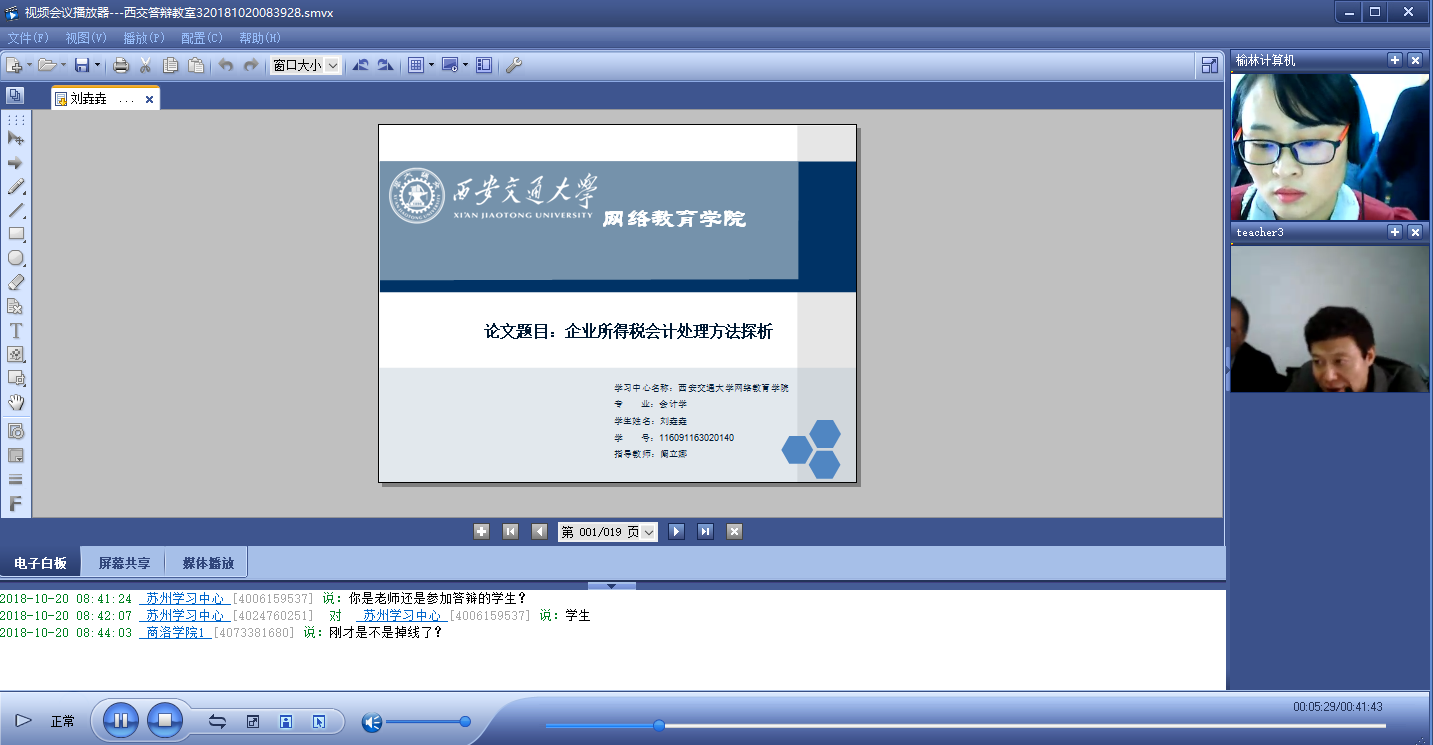Click the window layout icon at top right of whiteboard
1433x745 pixels.
(1209, 65)
